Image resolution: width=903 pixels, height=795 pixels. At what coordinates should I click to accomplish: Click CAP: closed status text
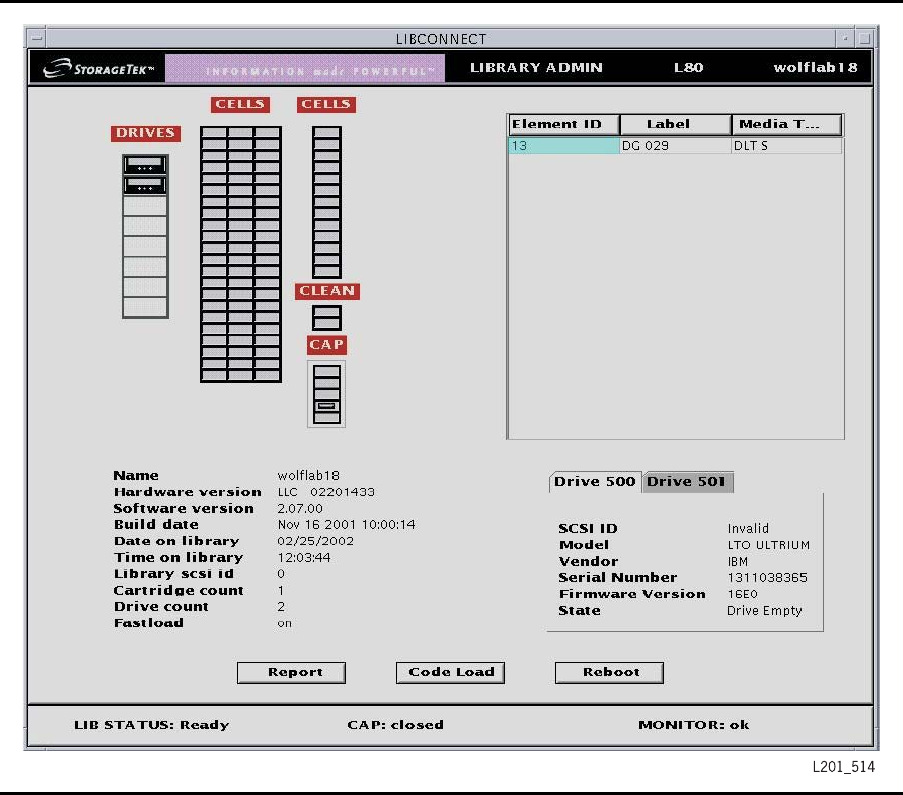coord(395,725)
